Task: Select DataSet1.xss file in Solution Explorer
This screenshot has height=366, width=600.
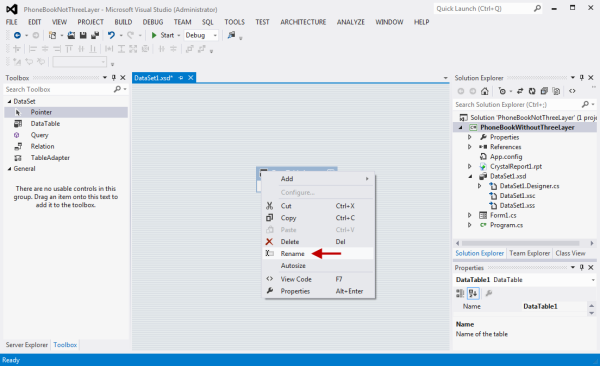Action: 517,206
